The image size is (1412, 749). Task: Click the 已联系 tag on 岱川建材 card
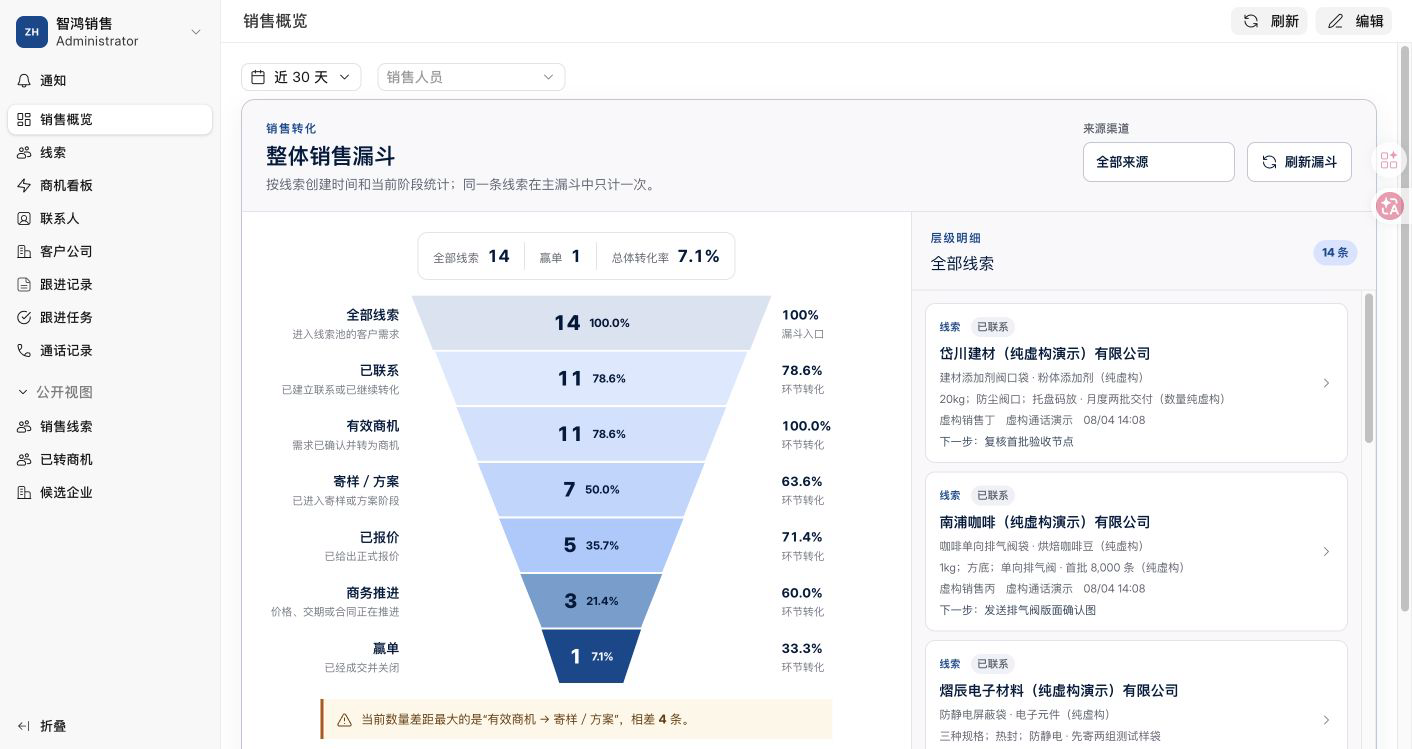tap(992, 327)
